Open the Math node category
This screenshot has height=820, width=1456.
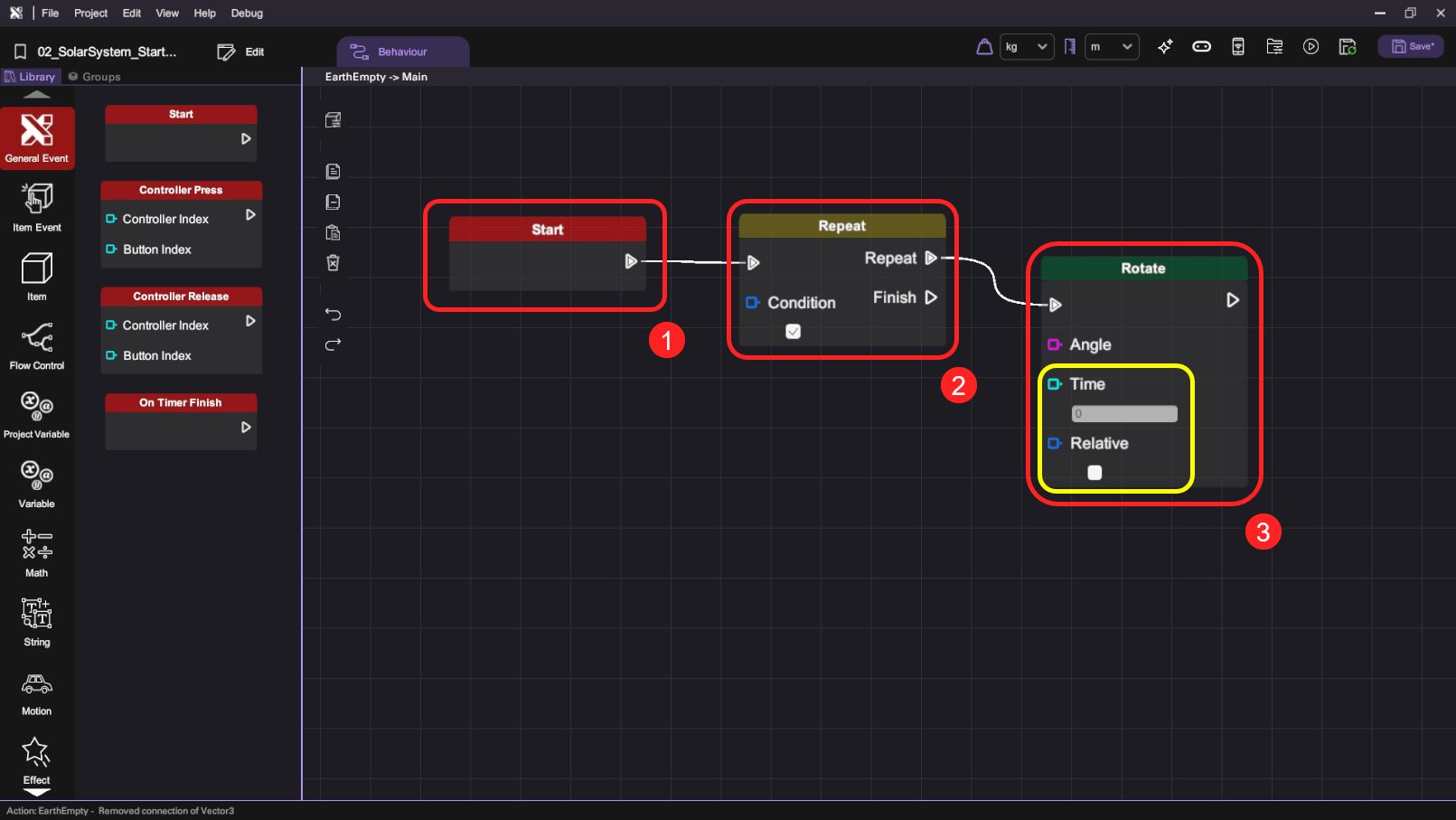coord(37,552)
